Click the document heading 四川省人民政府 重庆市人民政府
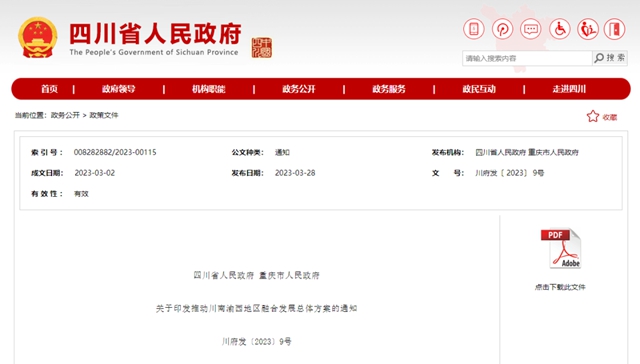 pos(256,275)
